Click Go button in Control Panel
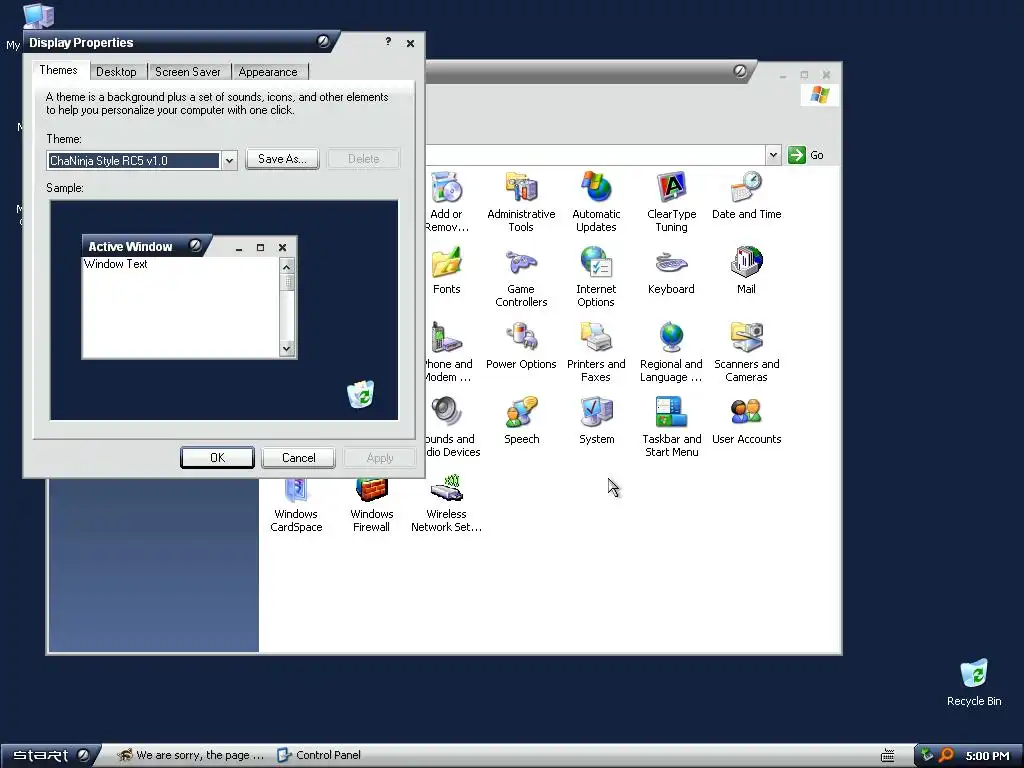The image size is (1024, 768). [805, 155]
